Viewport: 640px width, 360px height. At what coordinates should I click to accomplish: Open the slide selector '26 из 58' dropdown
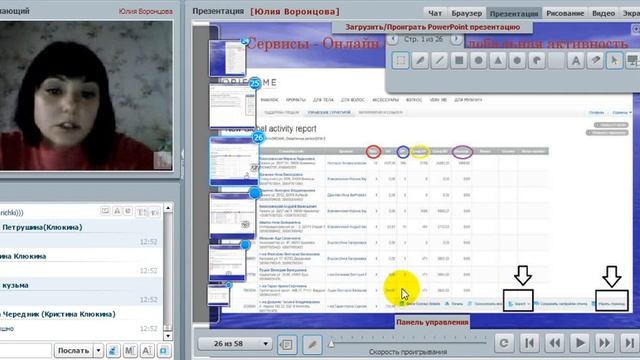[x=234, y=344]
